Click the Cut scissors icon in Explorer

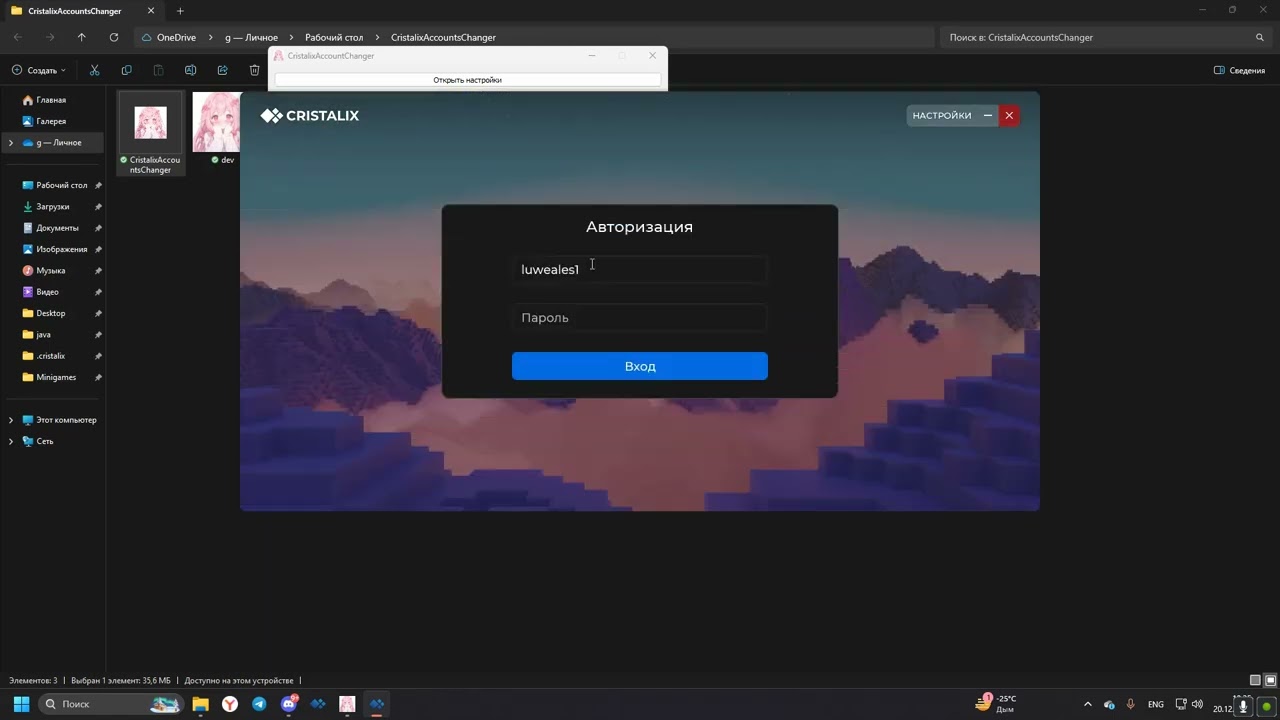pyautogui.click(x=94, y=70)
